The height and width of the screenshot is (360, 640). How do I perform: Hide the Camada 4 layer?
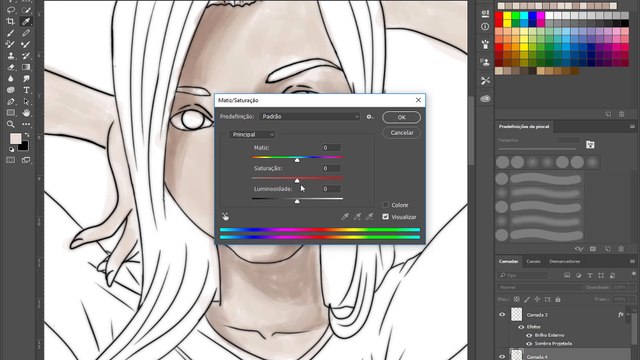(502, 356)
